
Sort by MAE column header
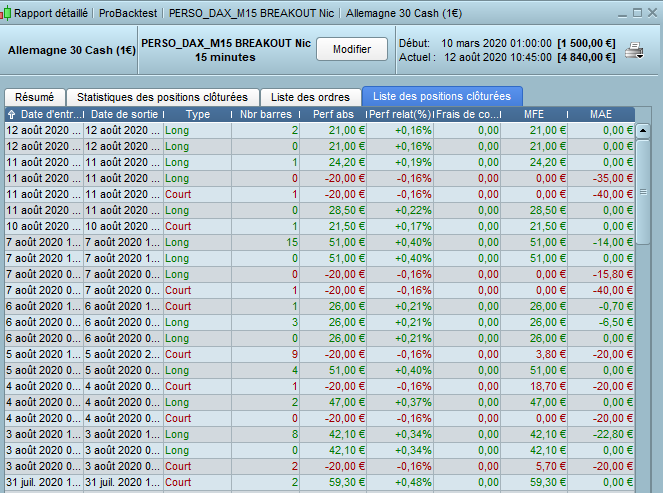pos(601,115)
